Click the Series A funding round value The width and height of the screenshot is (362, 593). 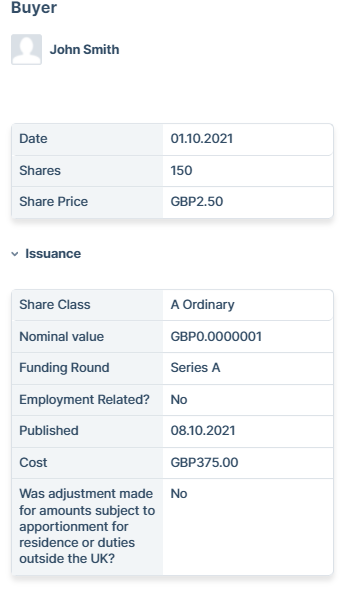coord(195,367)
